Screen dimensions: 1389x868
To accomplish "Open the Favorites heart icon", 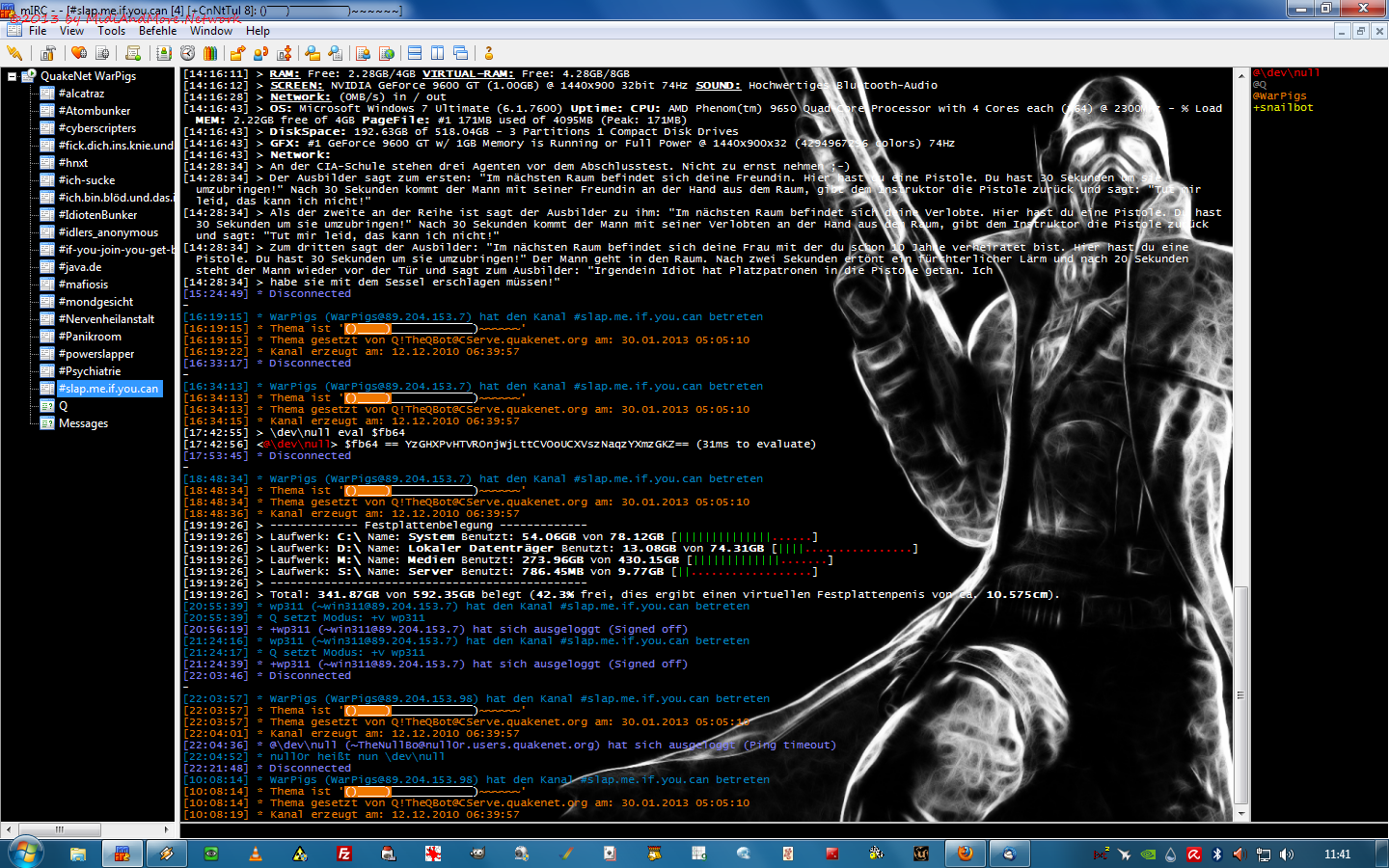I will point(79,53).
